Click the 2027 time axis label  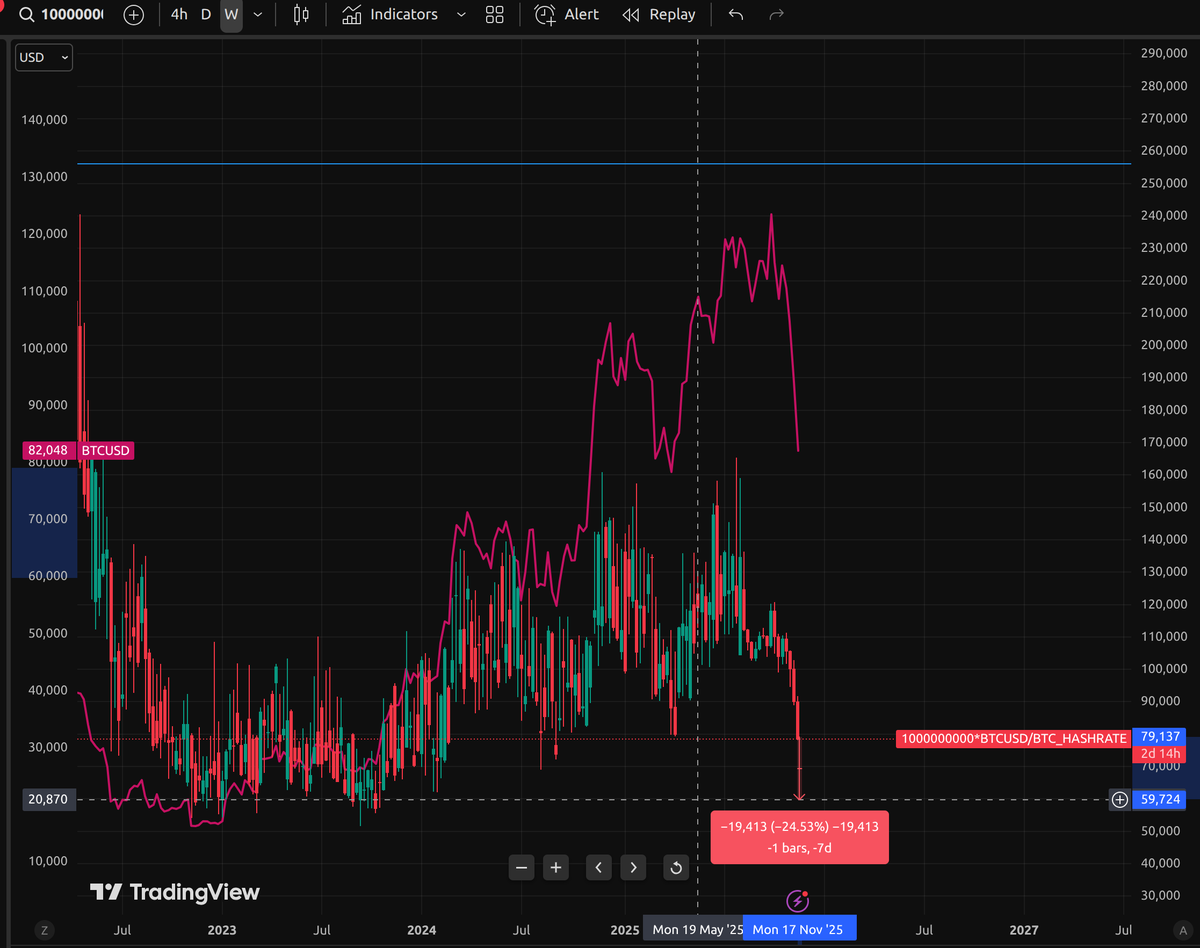pyautogui.click(x=1025, y=930)
